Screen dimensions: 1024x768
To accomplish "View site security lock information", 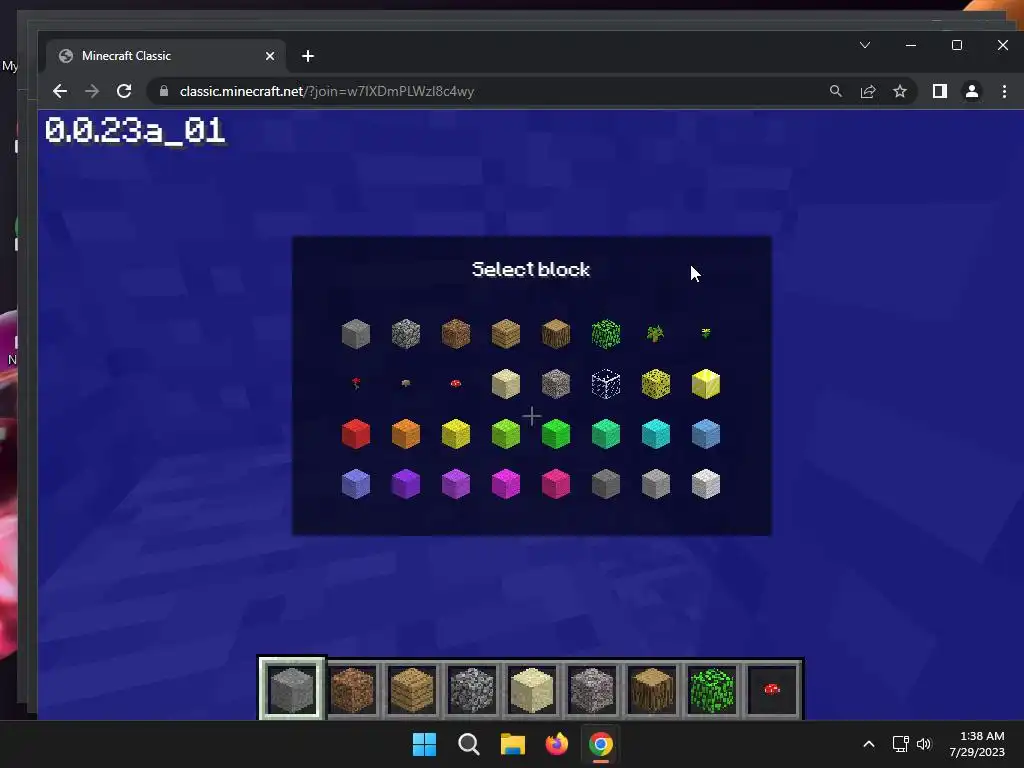I will tap(164, 91).
